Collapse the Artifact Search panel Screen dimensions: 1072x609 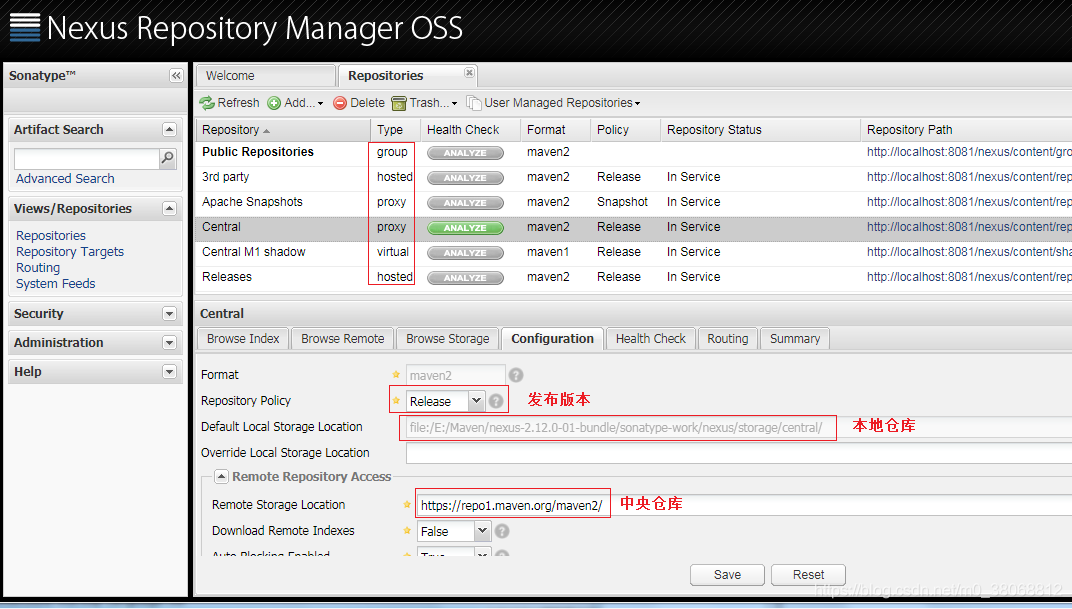point(170,129)
